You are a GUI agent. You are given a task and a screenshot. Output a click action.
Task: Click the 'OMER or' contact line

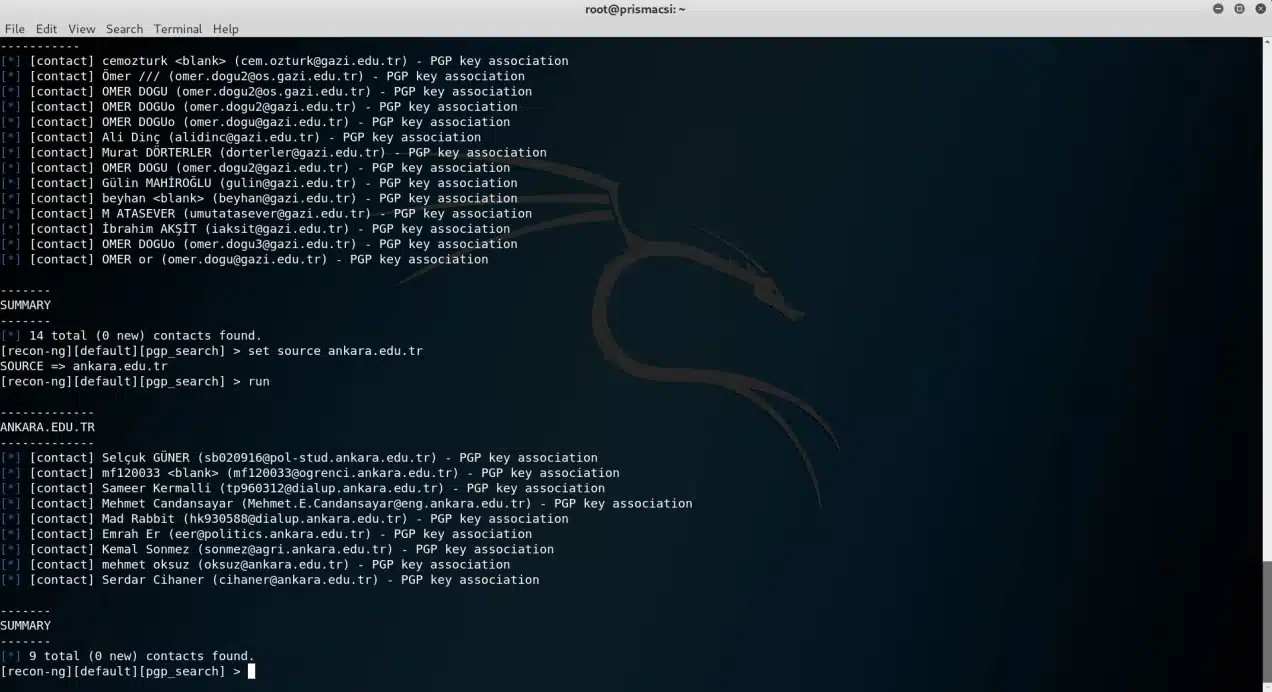click(x=244, y=259)
